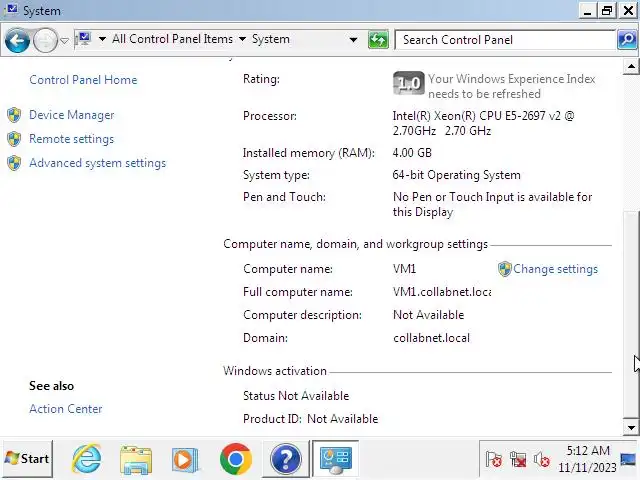Screen dimensions: 640x480
Task: Click System window title bar icon
Action: [x=12, y=9]
